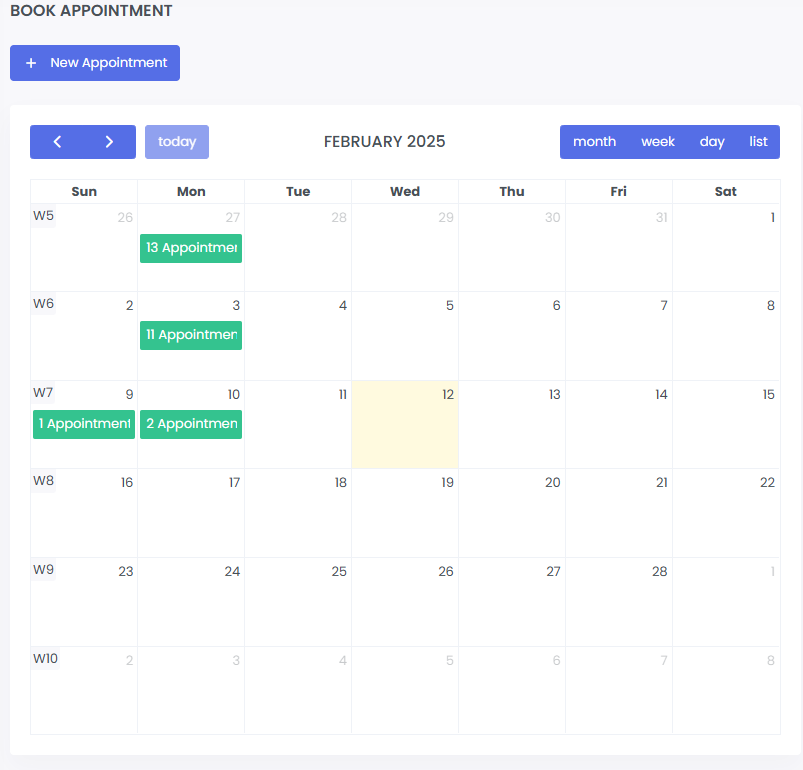The height and width of the screenshot is (770, 803).
Task: Open the 11 Appointments event on February 3
Action: (x=191, y=335)
